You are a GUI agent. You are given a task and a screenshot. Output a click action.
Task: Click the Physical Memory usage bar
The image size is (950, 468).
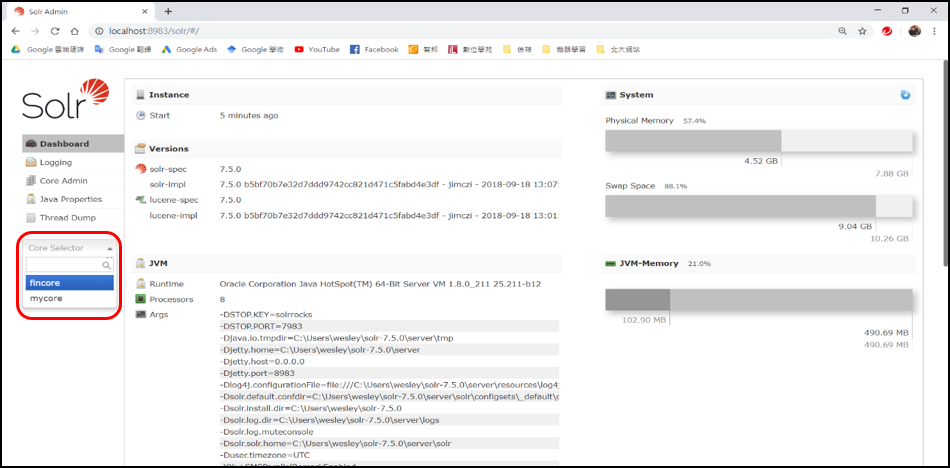(x=759, y=141)
